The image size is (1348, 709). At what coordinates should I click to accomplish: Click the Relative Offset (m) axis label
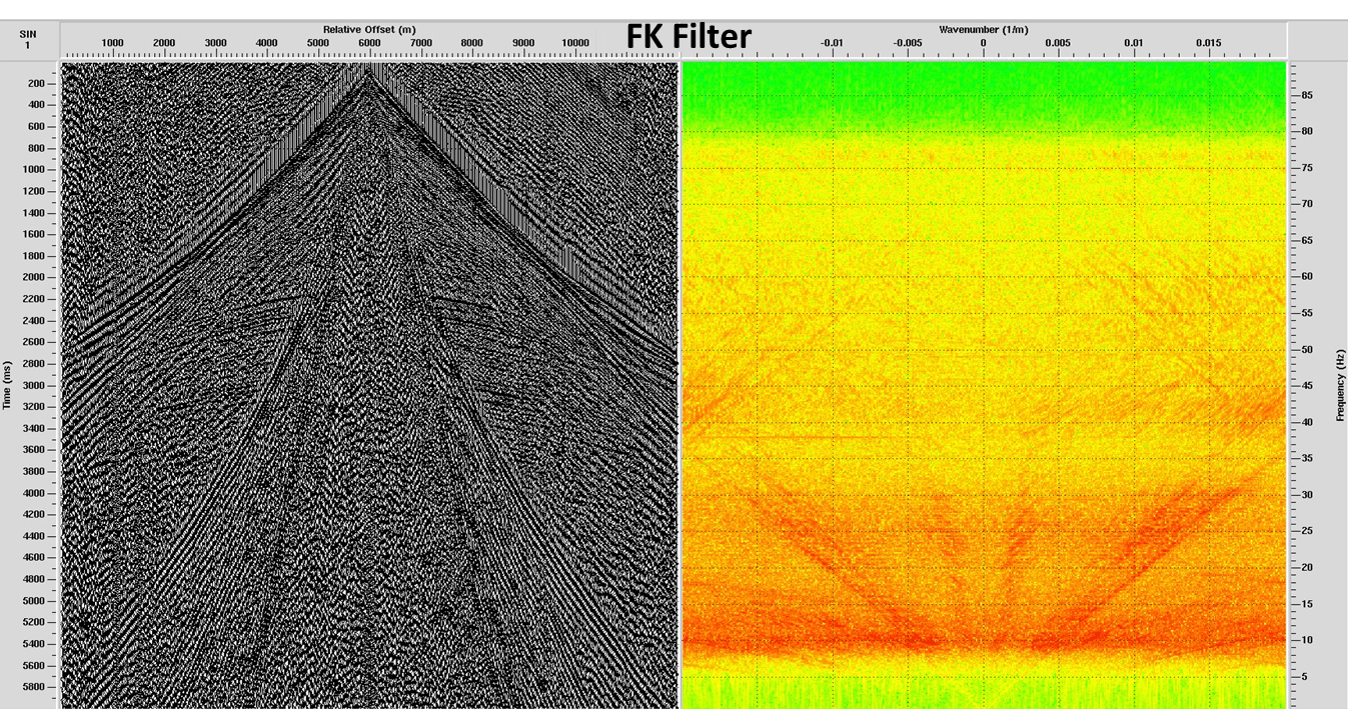369,30
